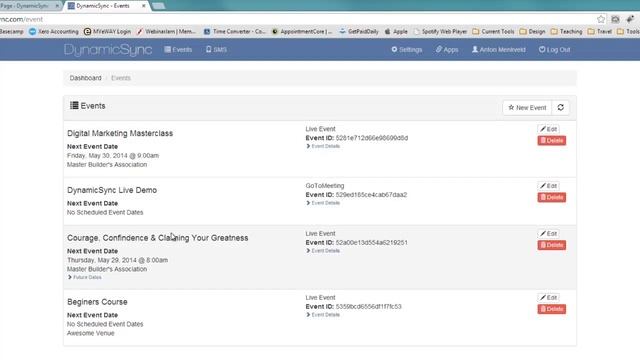Open the new tab button
640x360 pixels.
tap(158, 6)
